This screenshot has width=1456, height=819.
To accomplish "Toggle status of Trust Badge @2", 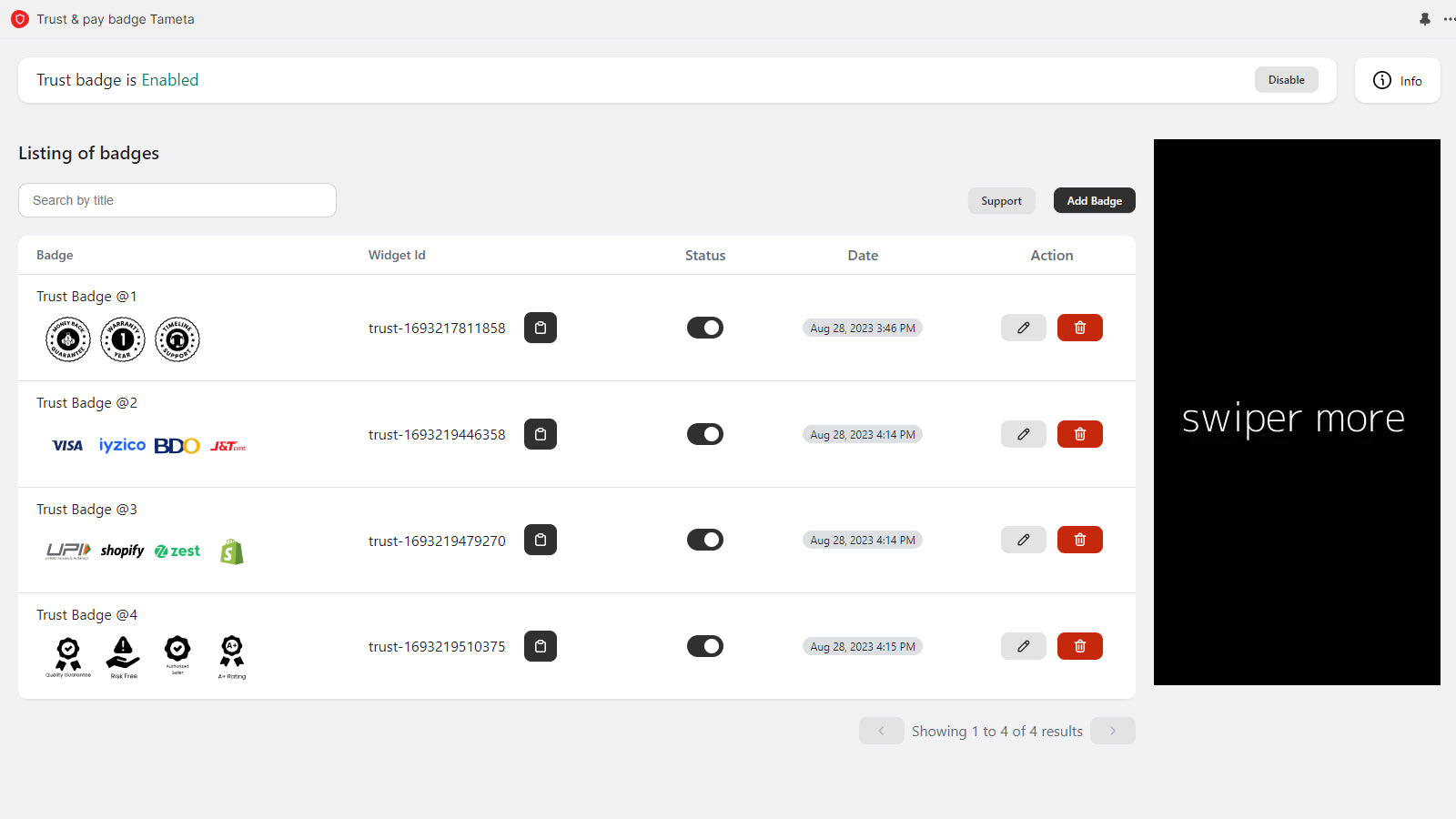I will pyautogui.click(x=704, y=434).
